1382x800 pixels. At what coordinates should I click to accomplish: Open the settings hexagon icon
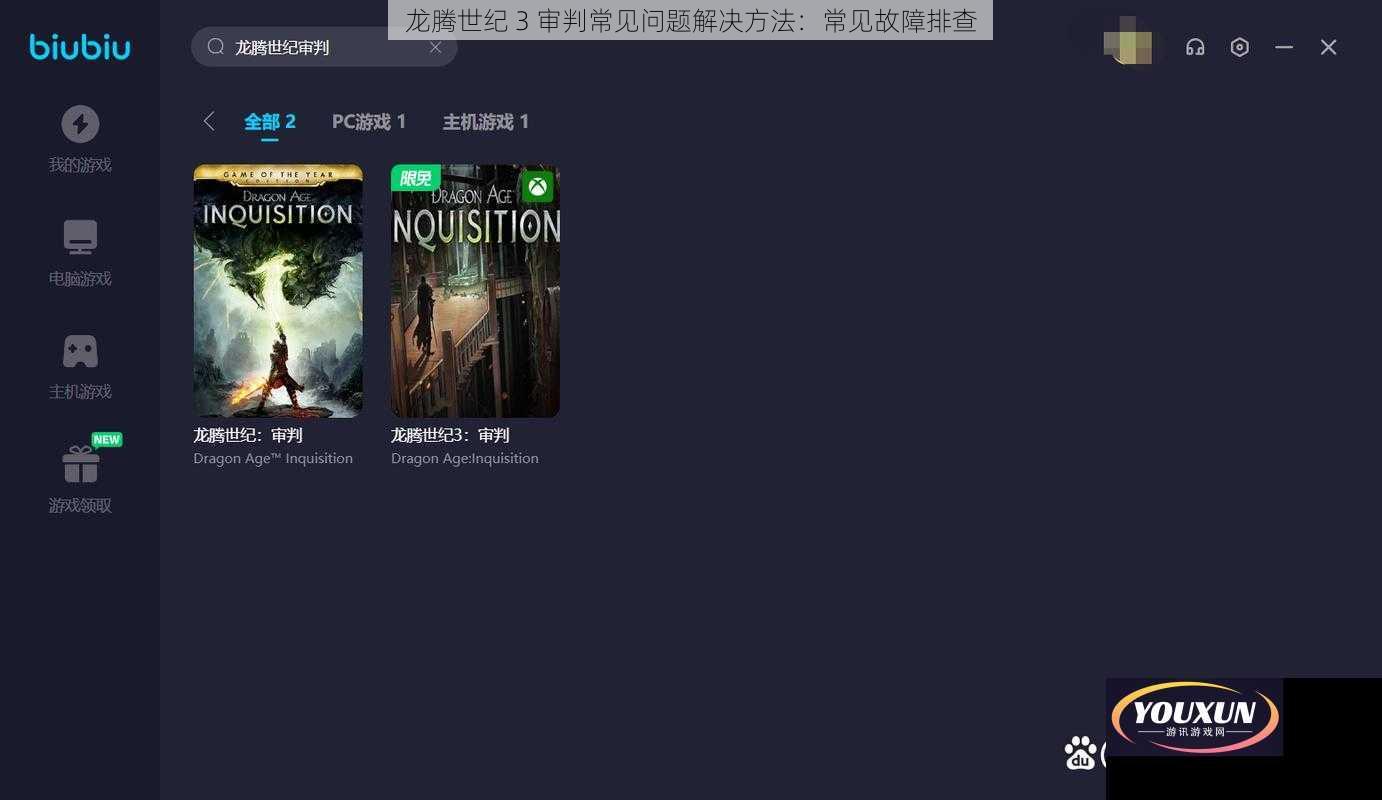1240,47
